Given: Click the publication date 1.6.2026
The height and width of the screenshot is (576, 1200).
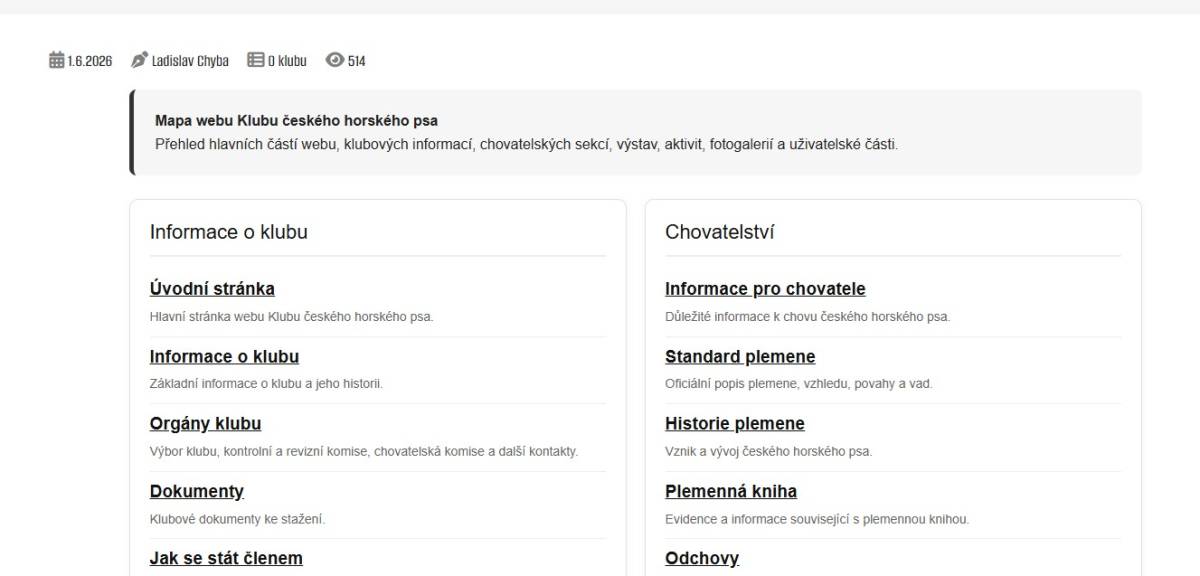Looking at the screenshot, I should pos(90,61).
